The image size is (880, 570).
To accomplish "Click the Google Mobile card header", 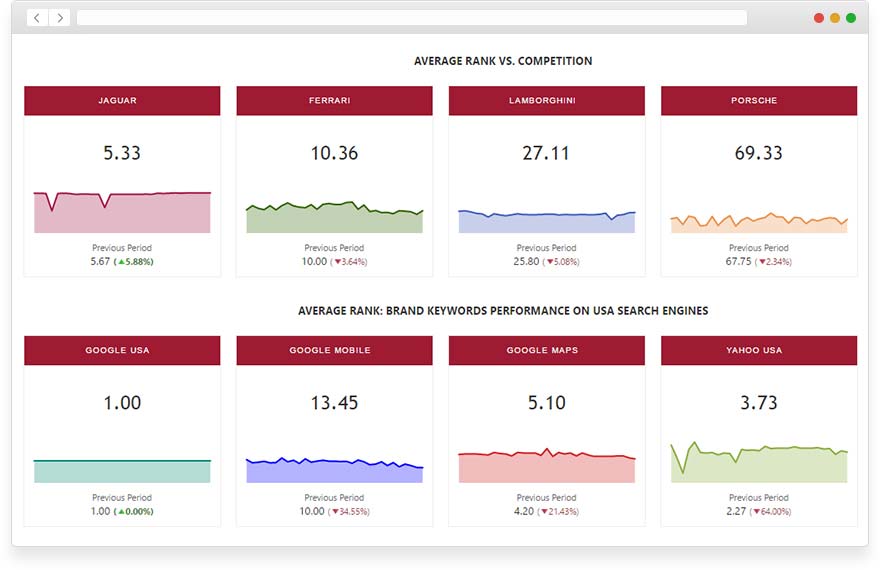I will [334, 351].
